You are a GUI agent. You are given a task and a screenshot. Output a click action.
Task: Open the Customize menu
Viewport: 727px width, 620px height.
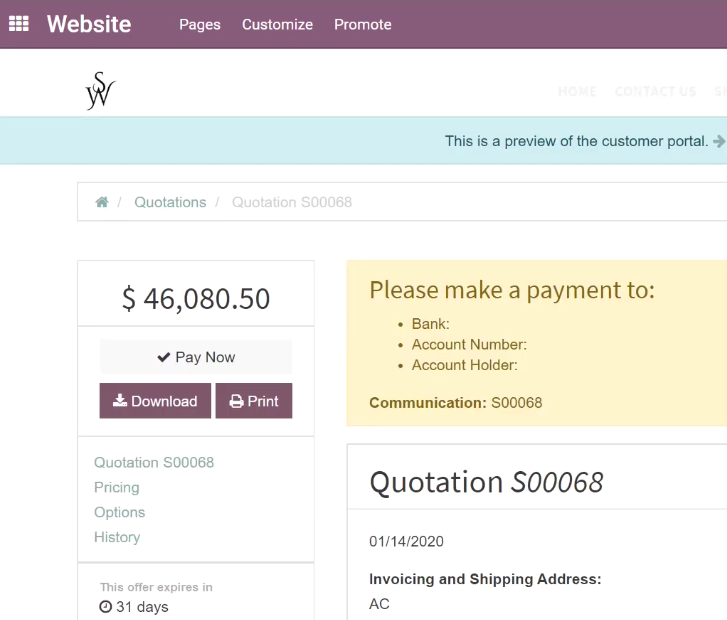(277, 25)
